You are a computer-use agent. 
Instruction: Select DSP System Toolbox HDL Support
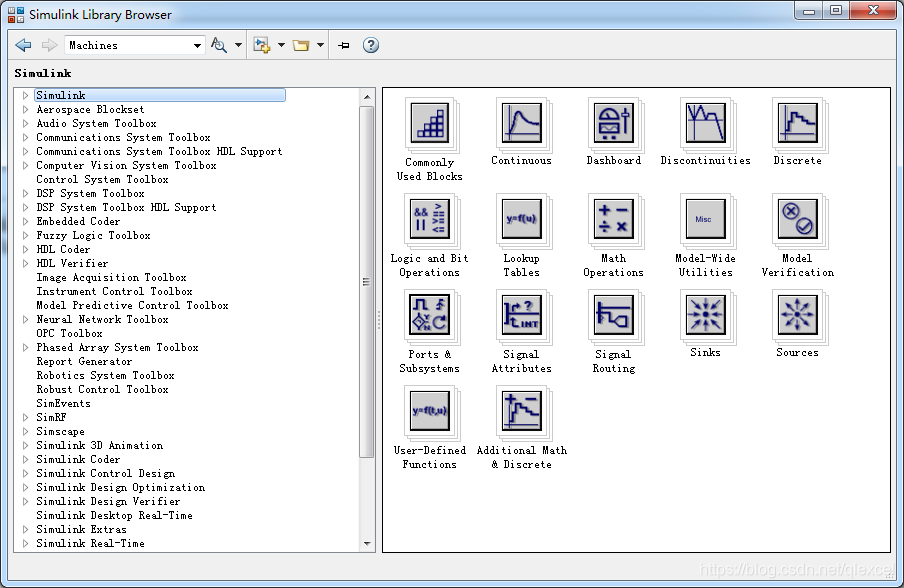click(x=126, y=208)
